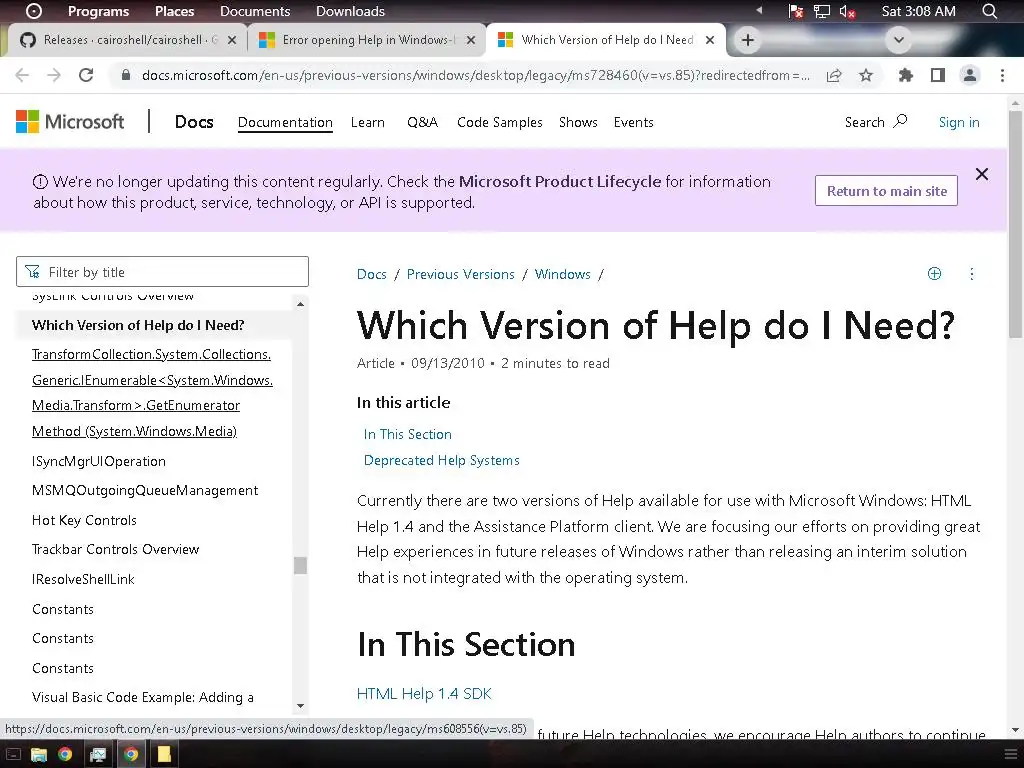The height and width of the screenshot is (768, 1024).
Task: Click the Return to main site button
Action: tap(886, 191)
